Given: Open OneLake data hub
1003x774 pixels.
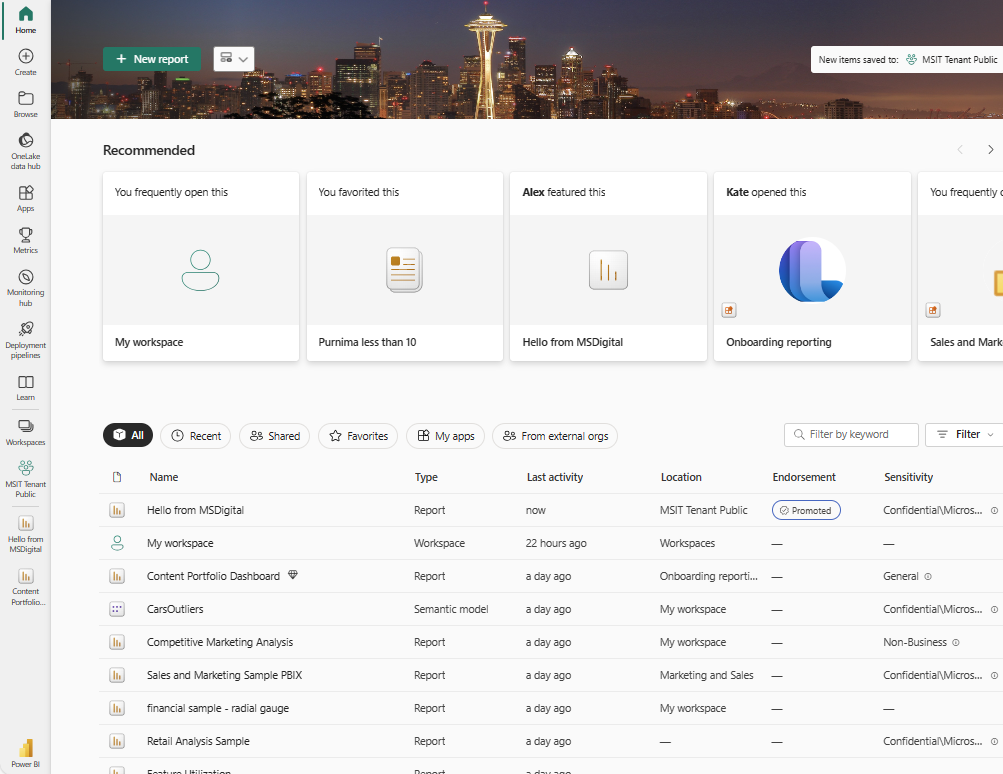Looking at the screenshot, I should point(26,151).
